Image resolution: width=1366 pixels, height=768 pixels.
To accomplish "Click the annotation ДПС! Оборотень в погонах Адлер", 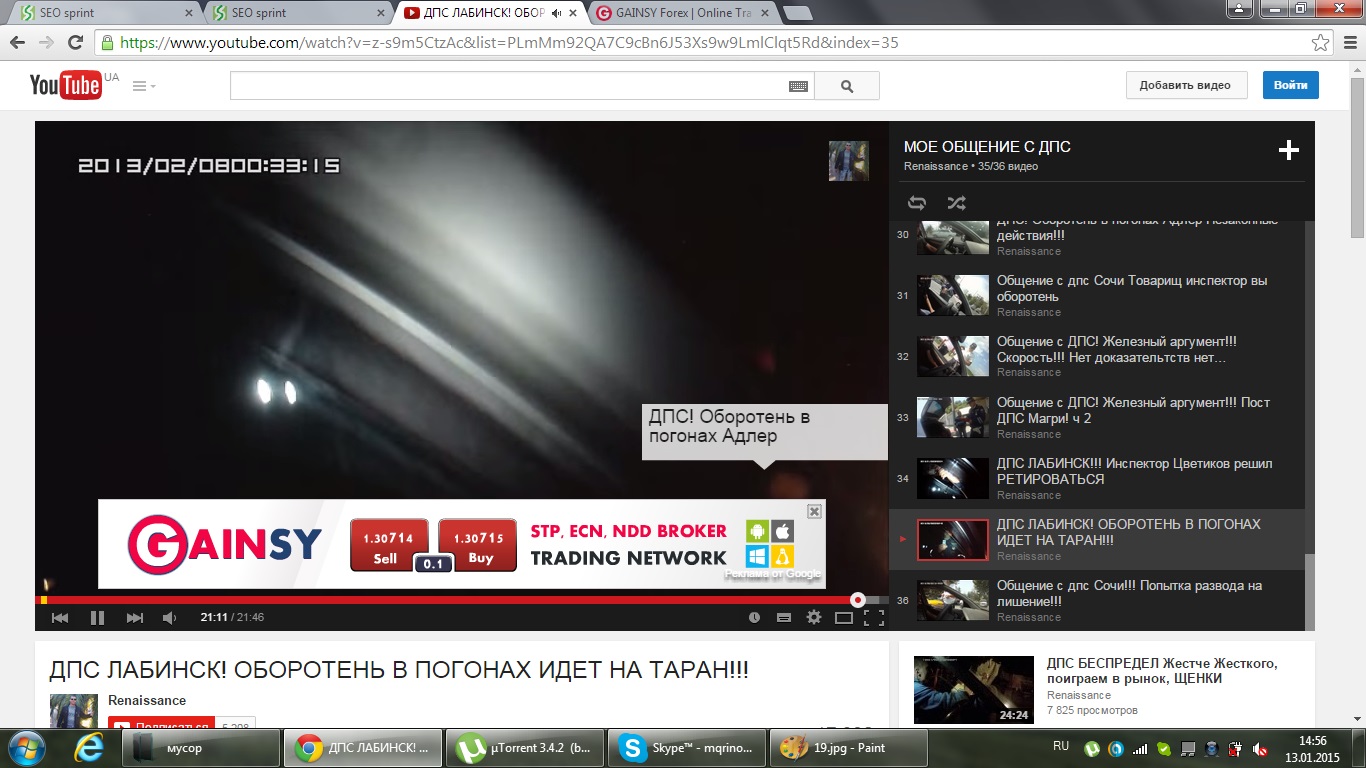I will pyautogui.click(x=764, y=432).
